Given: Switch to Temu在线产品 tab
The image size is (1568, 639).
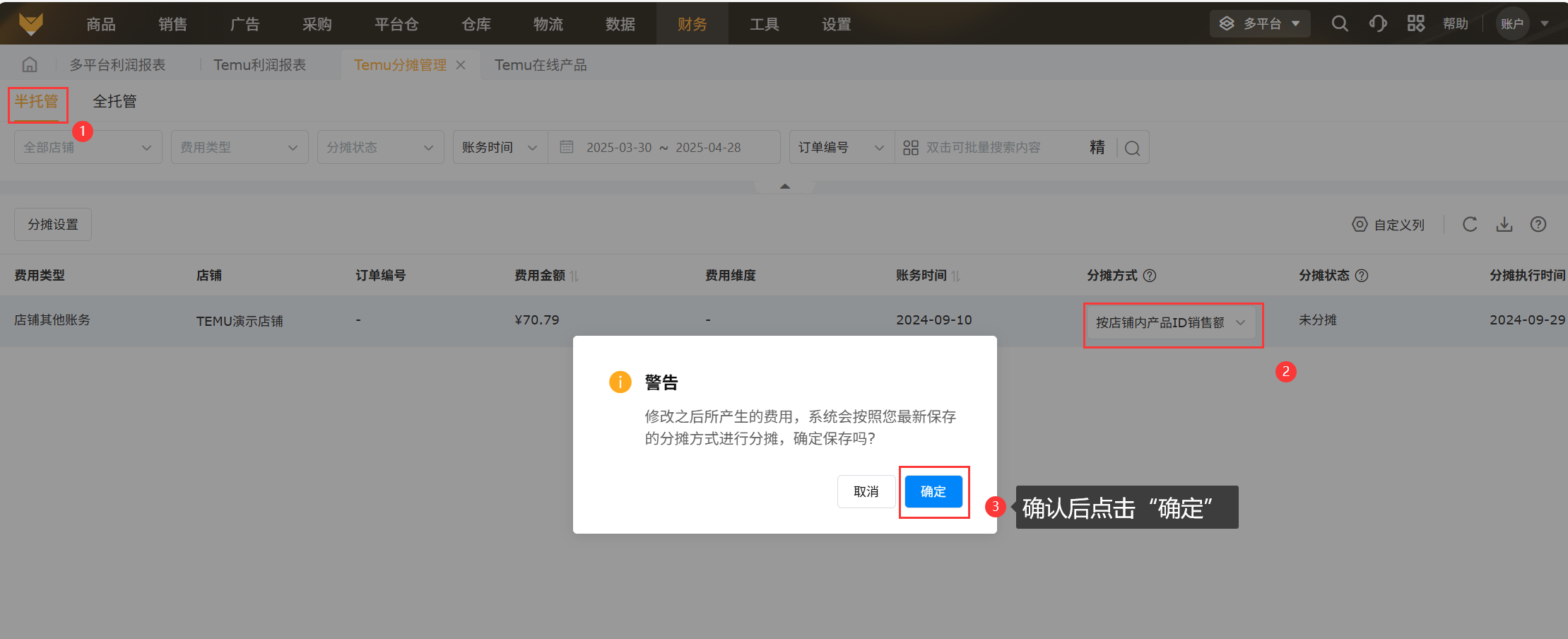Looking at the screenshot, I should 541,65.
